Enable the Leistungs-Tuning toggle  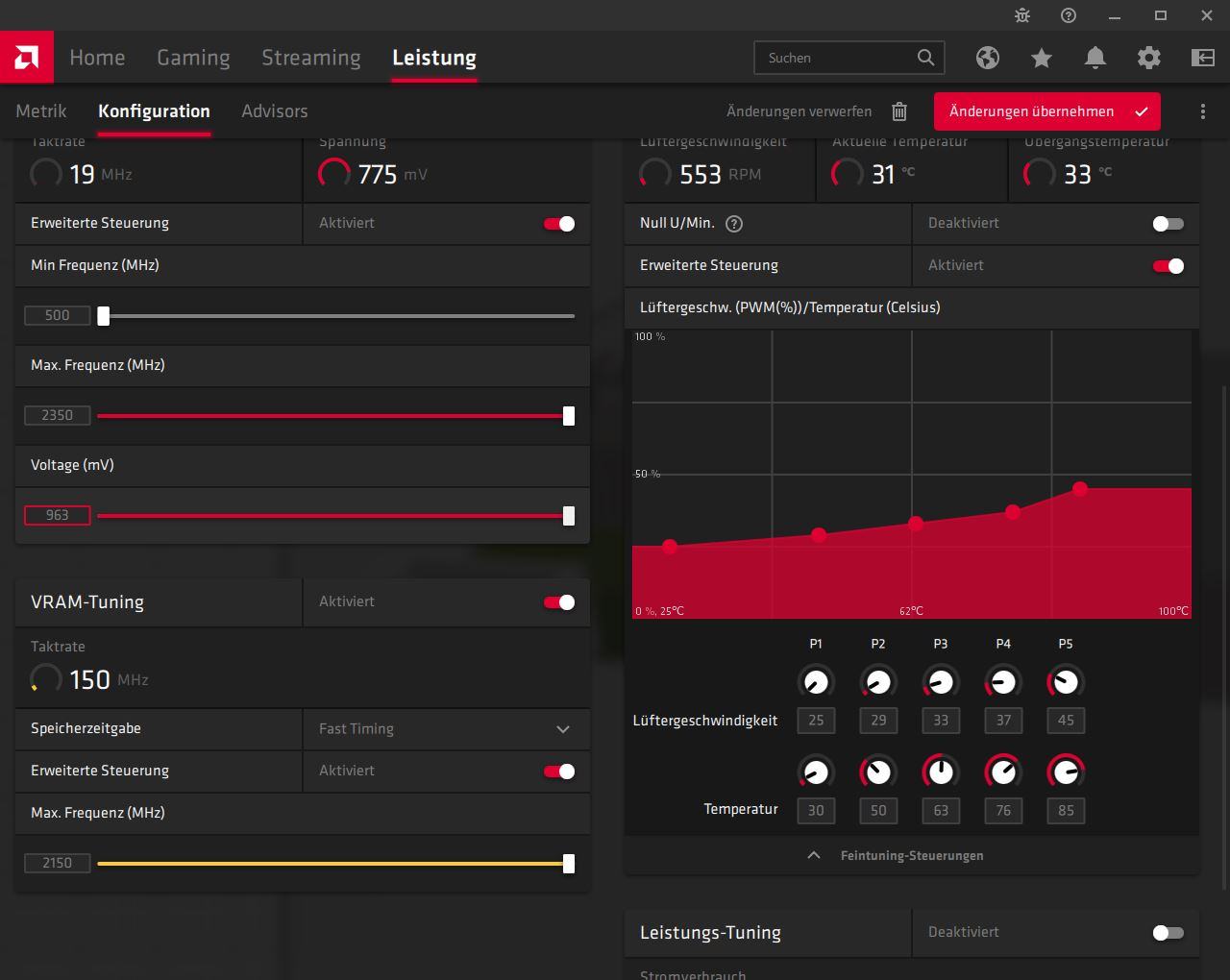[1168, 933]
